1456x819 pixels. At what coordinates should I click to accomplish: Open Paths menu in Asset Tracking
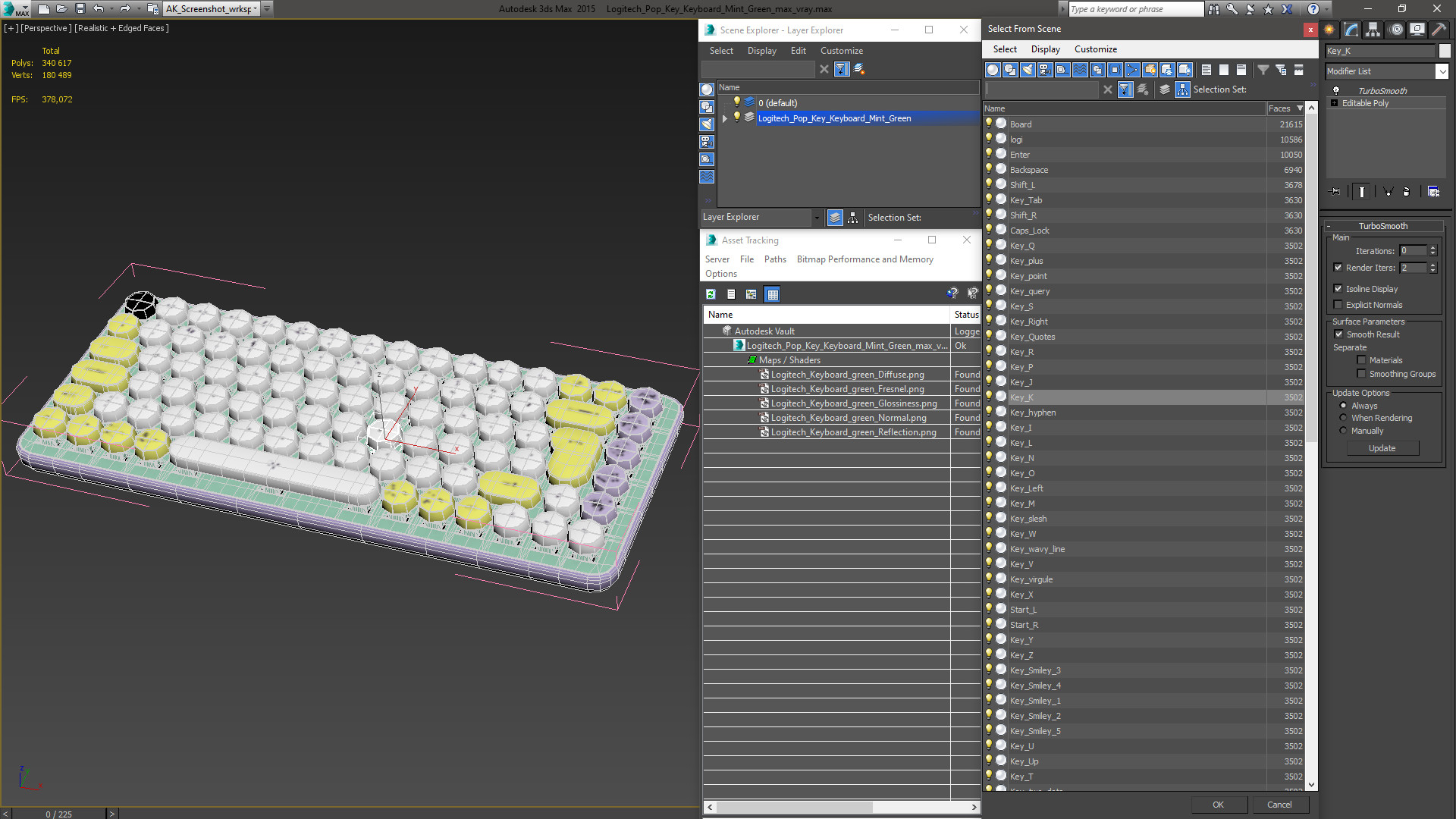click(775, 259)
